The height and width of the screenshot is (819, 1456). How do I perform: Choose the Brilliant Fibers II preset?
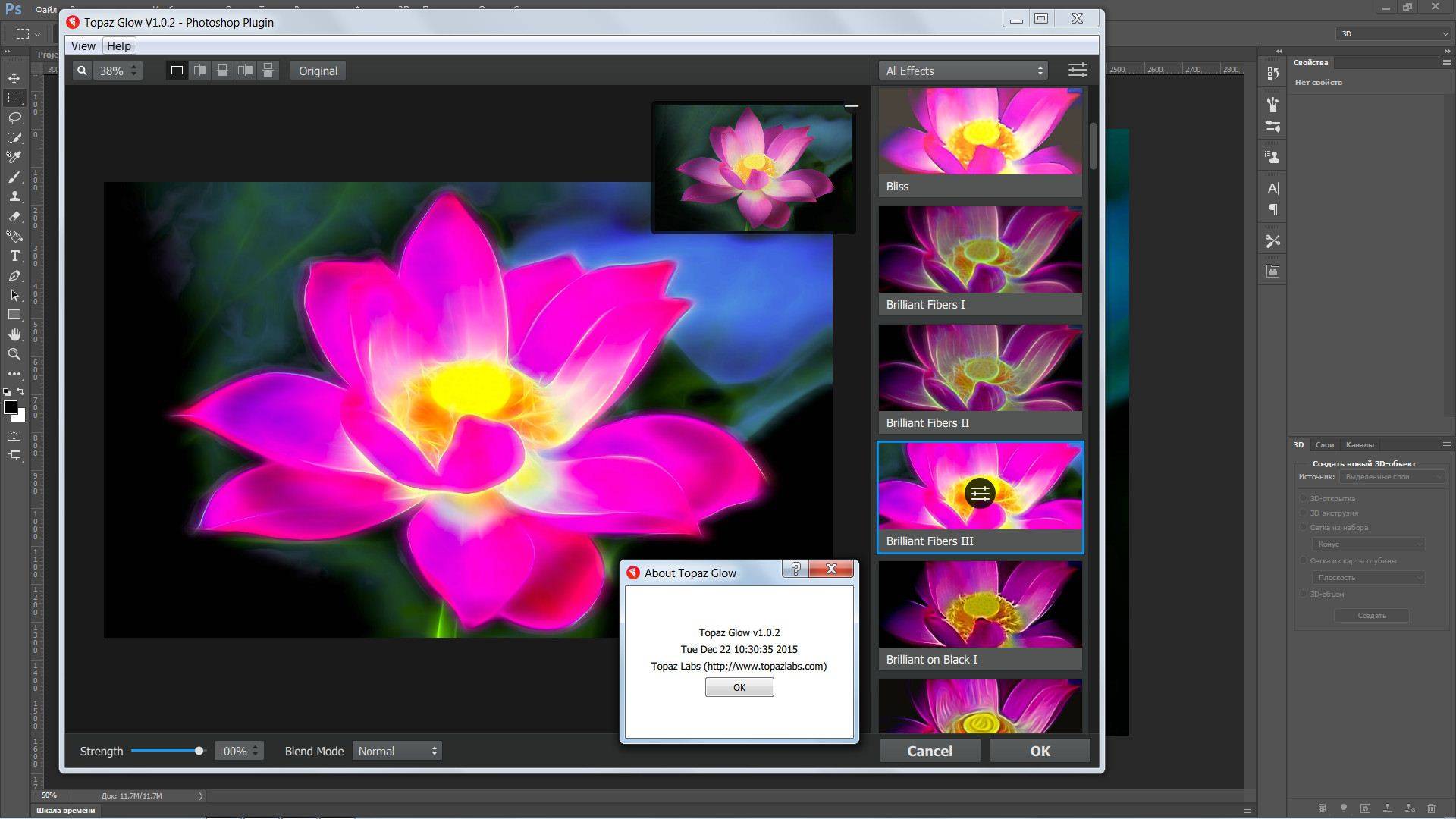coord(980,378)
